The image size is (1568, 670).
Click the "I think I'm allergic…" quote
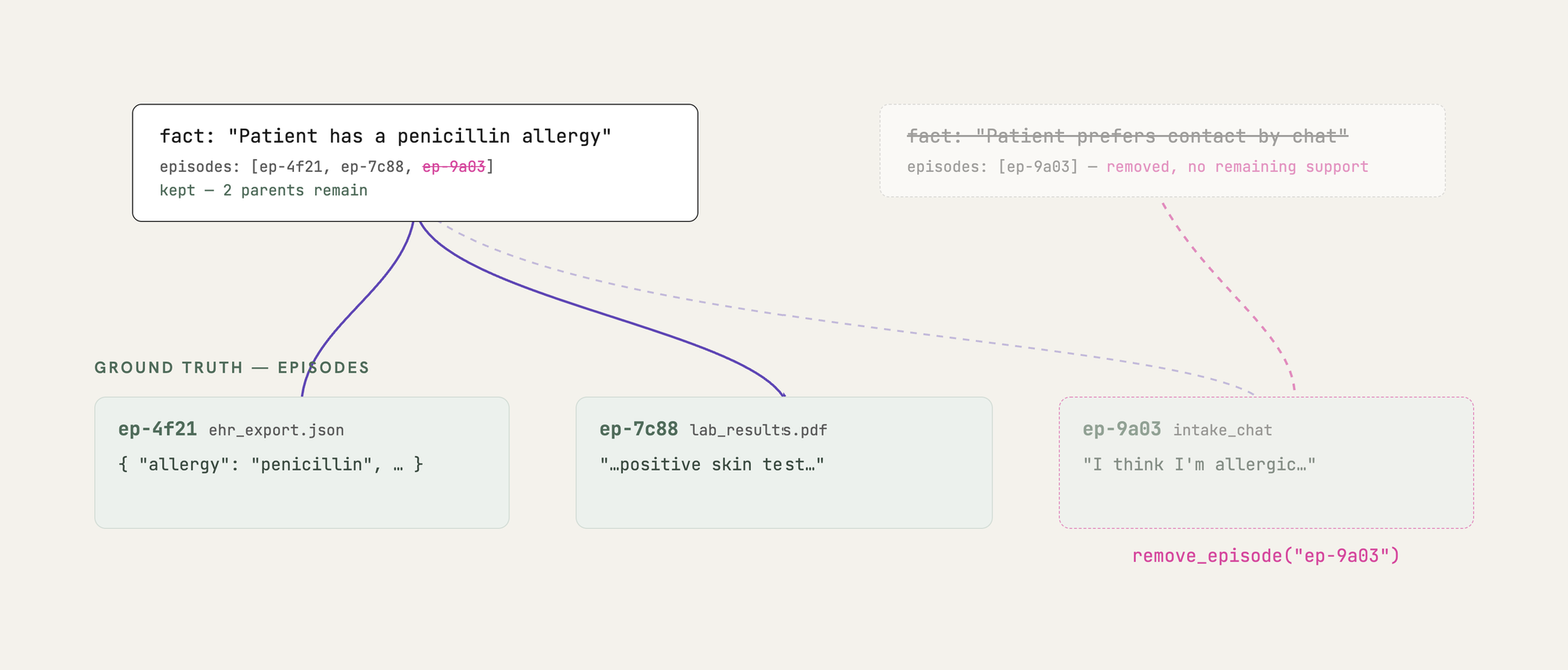(x=1200, y=464)
